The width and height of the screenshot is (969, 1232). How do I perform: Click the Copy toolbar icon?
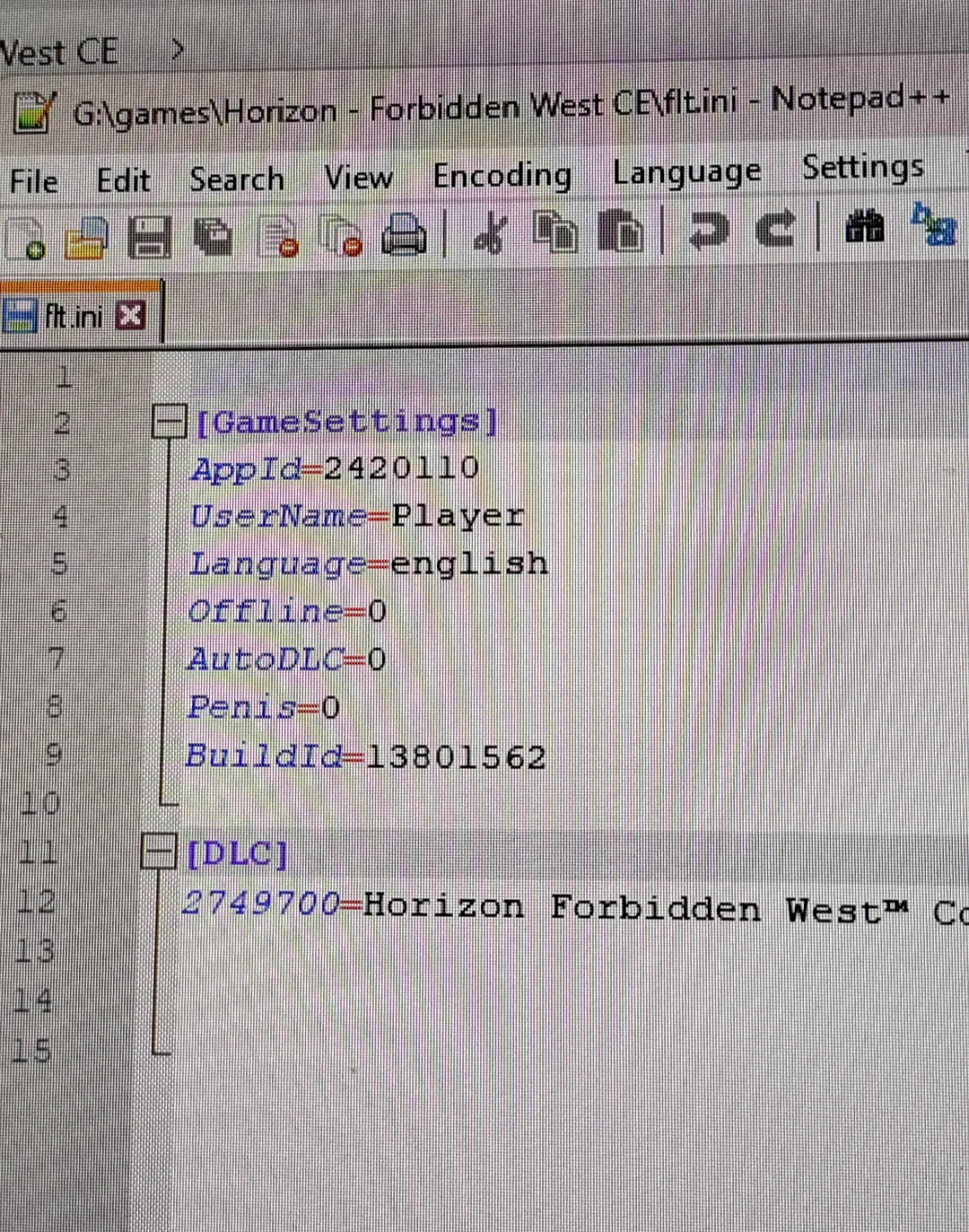(555, 231)
